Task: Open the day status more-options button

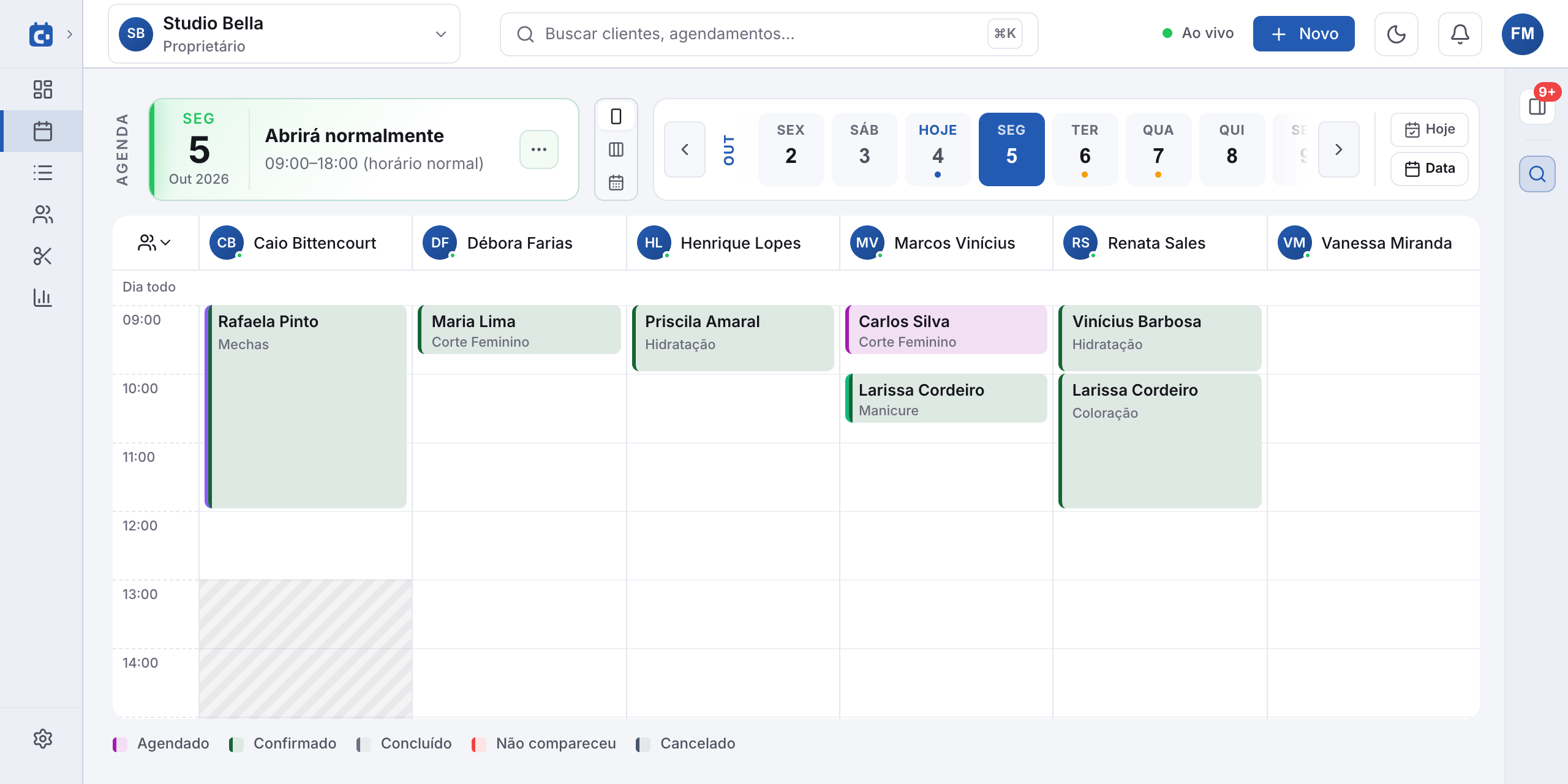Action: [x=539, y=149]
